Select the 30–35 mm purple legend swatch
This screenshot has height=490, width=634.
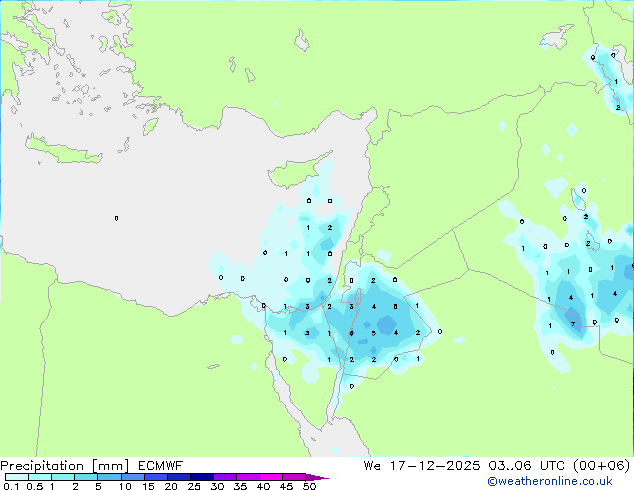pos(225,477)
